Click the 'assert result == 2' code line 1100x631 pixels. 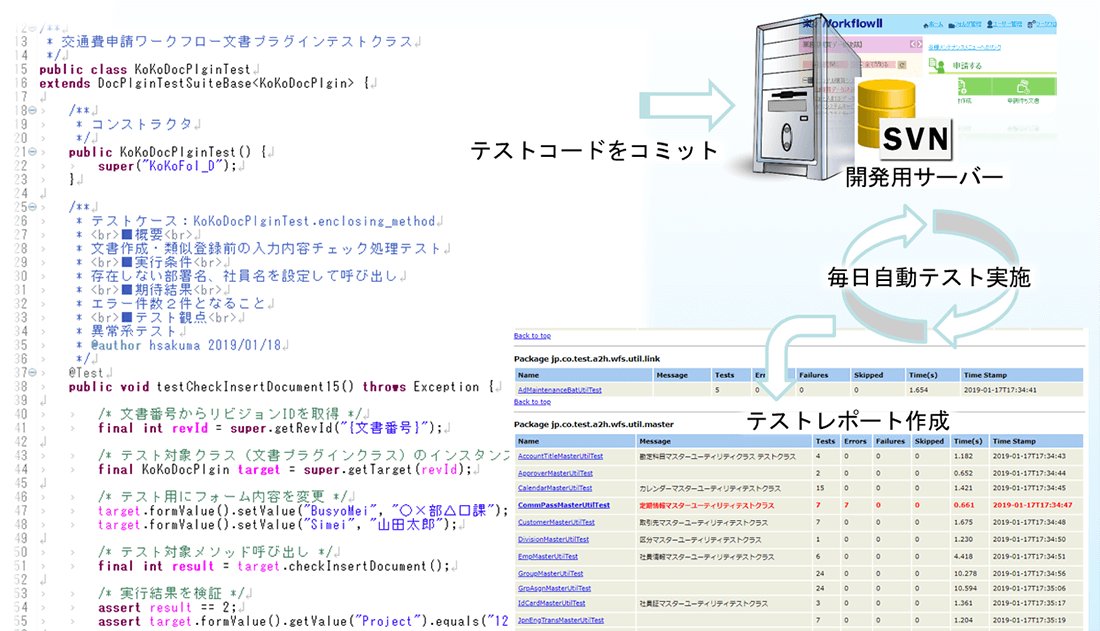(x=168, y=608)
